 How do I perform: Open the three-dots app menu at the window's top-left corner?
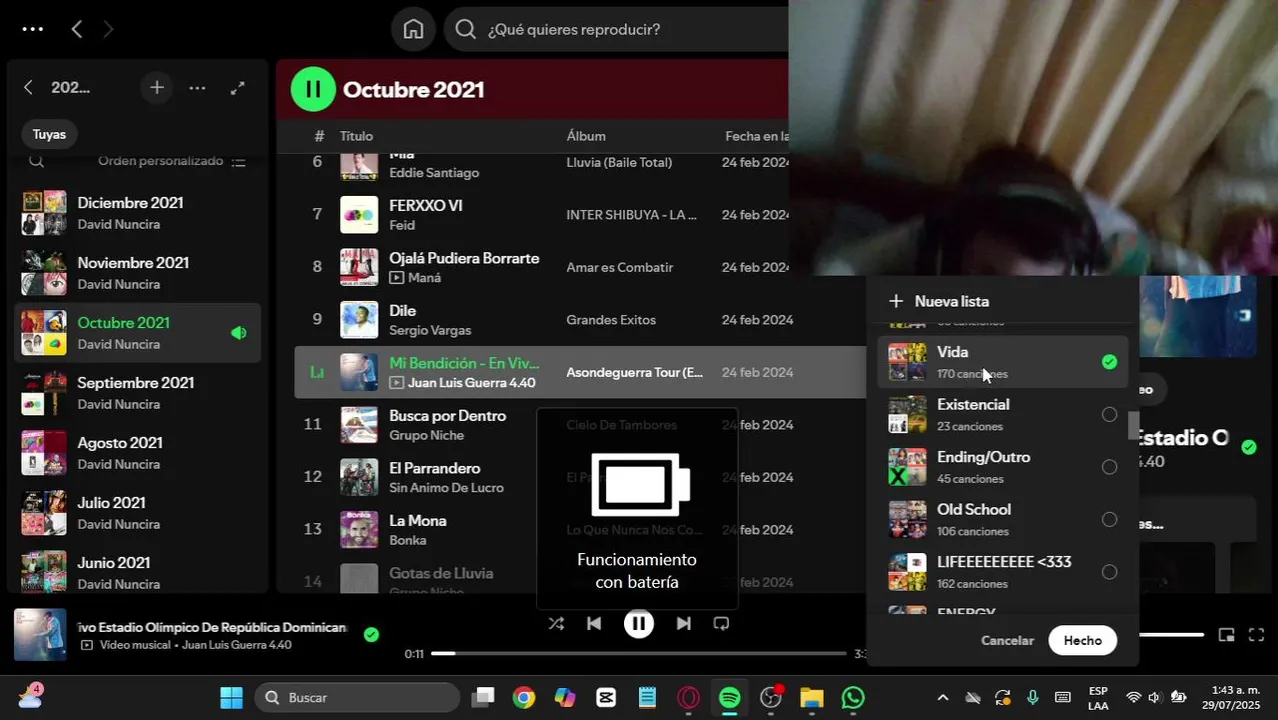(32, 29)
